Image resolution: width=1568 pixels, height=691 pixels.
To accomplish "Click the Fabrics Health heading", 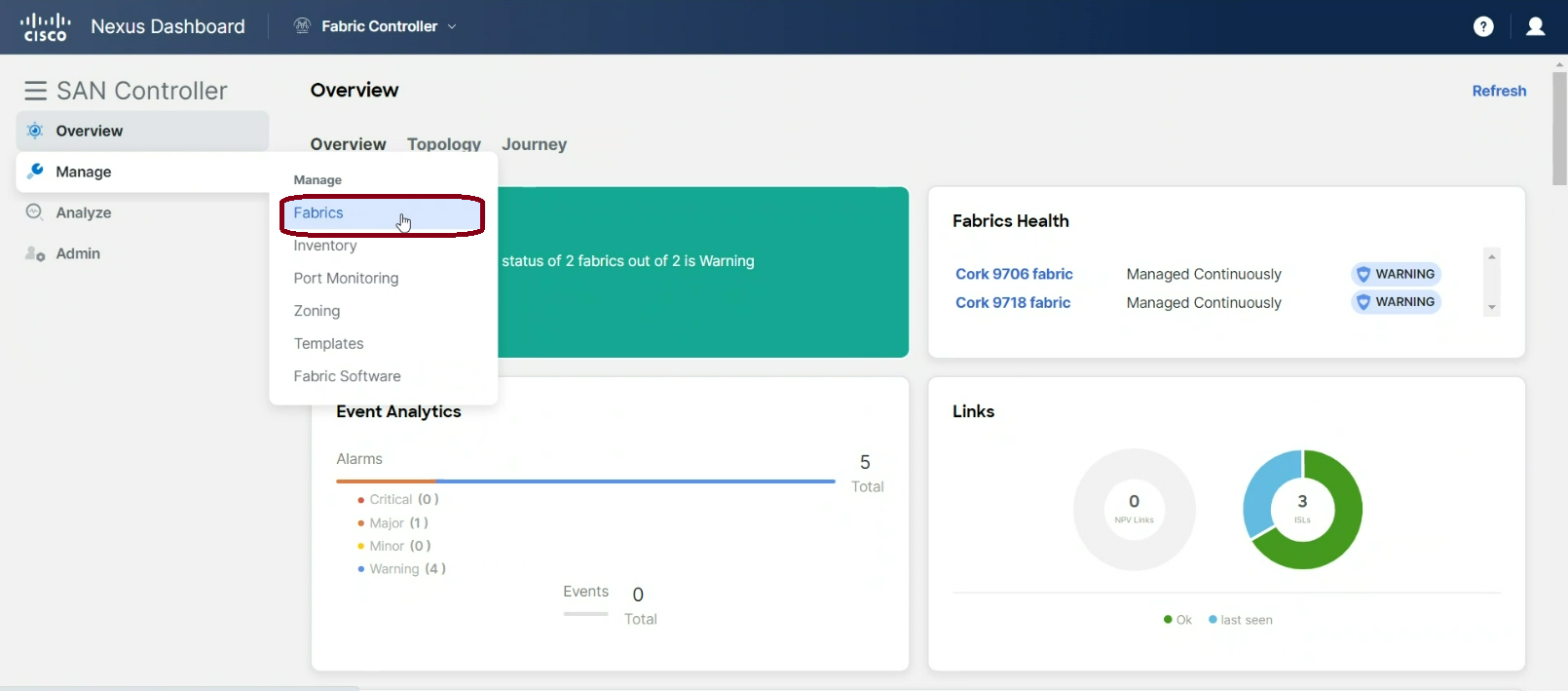I will point(1011,221).
